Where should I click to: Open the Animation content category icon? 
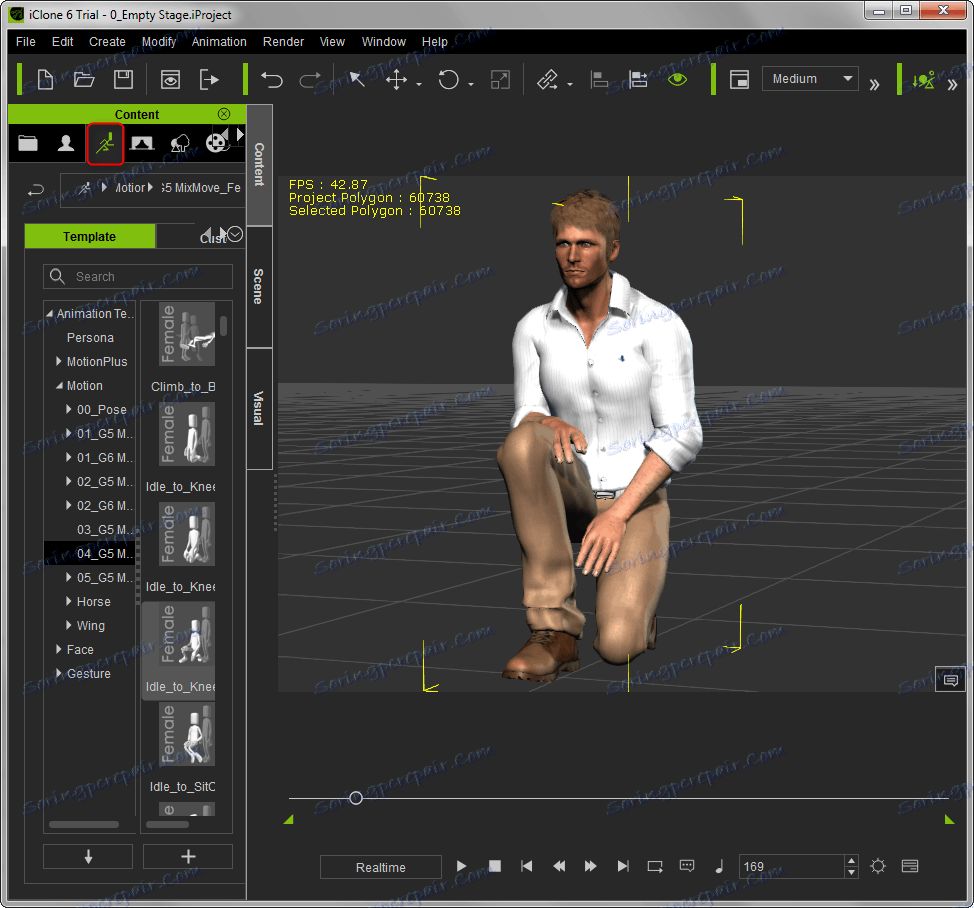click(104, 143)
